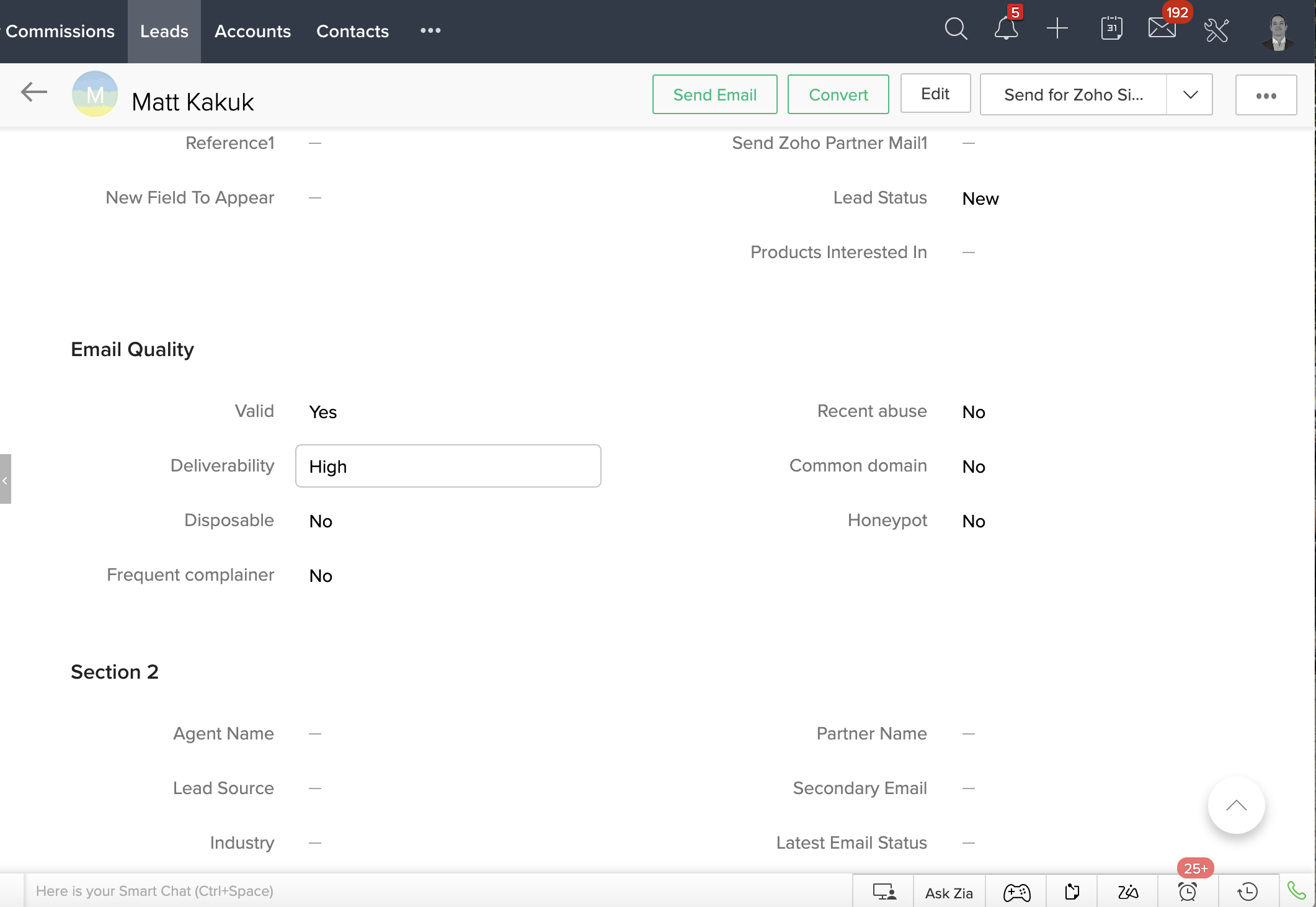
Task: Expand the Send for Zoho Sign dropdown arrow
Action: [1189, 95]
